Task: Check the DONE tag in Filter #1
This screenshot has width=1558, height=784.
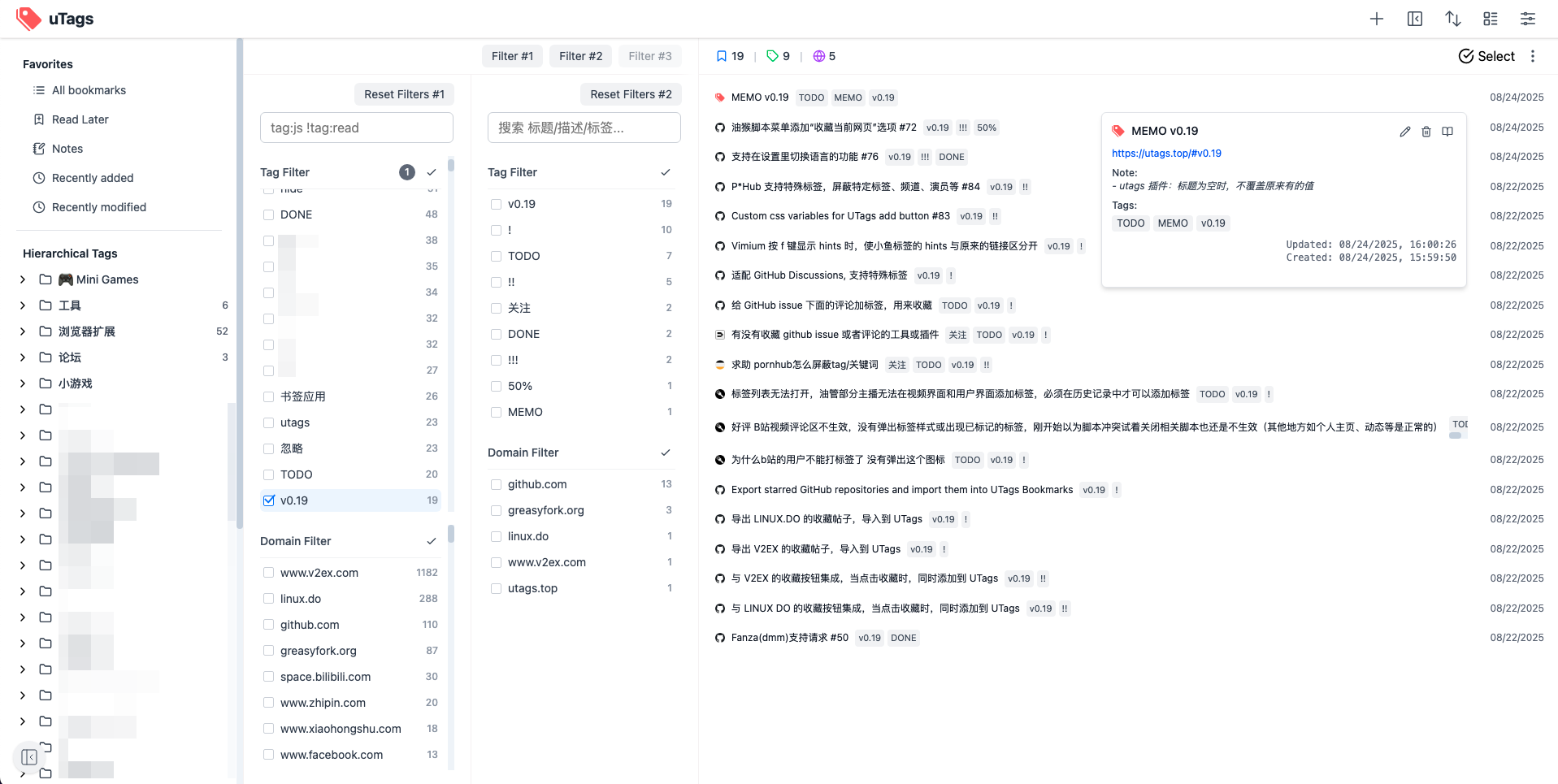Action: coord(269,214)
